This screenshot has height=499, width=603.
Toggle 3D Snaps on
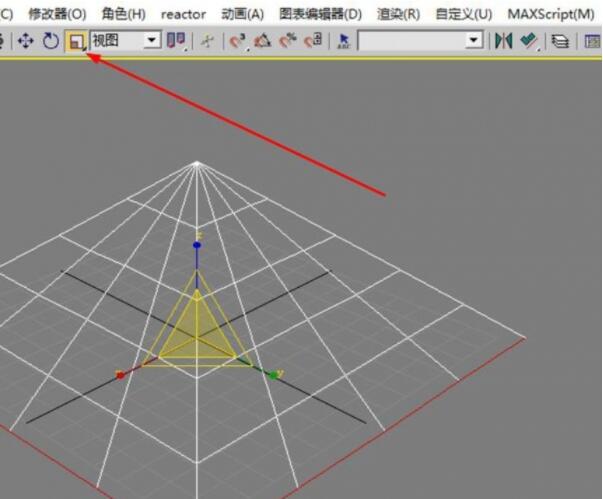[238, 41]
